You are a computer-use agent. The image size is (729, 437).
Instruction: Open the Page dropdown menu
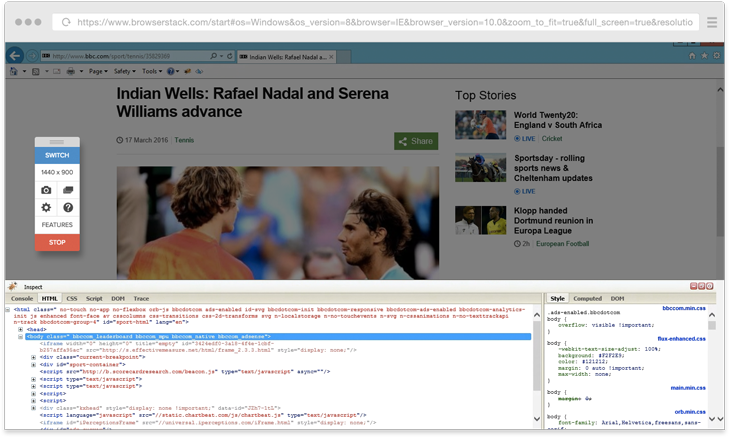[98, 71]
